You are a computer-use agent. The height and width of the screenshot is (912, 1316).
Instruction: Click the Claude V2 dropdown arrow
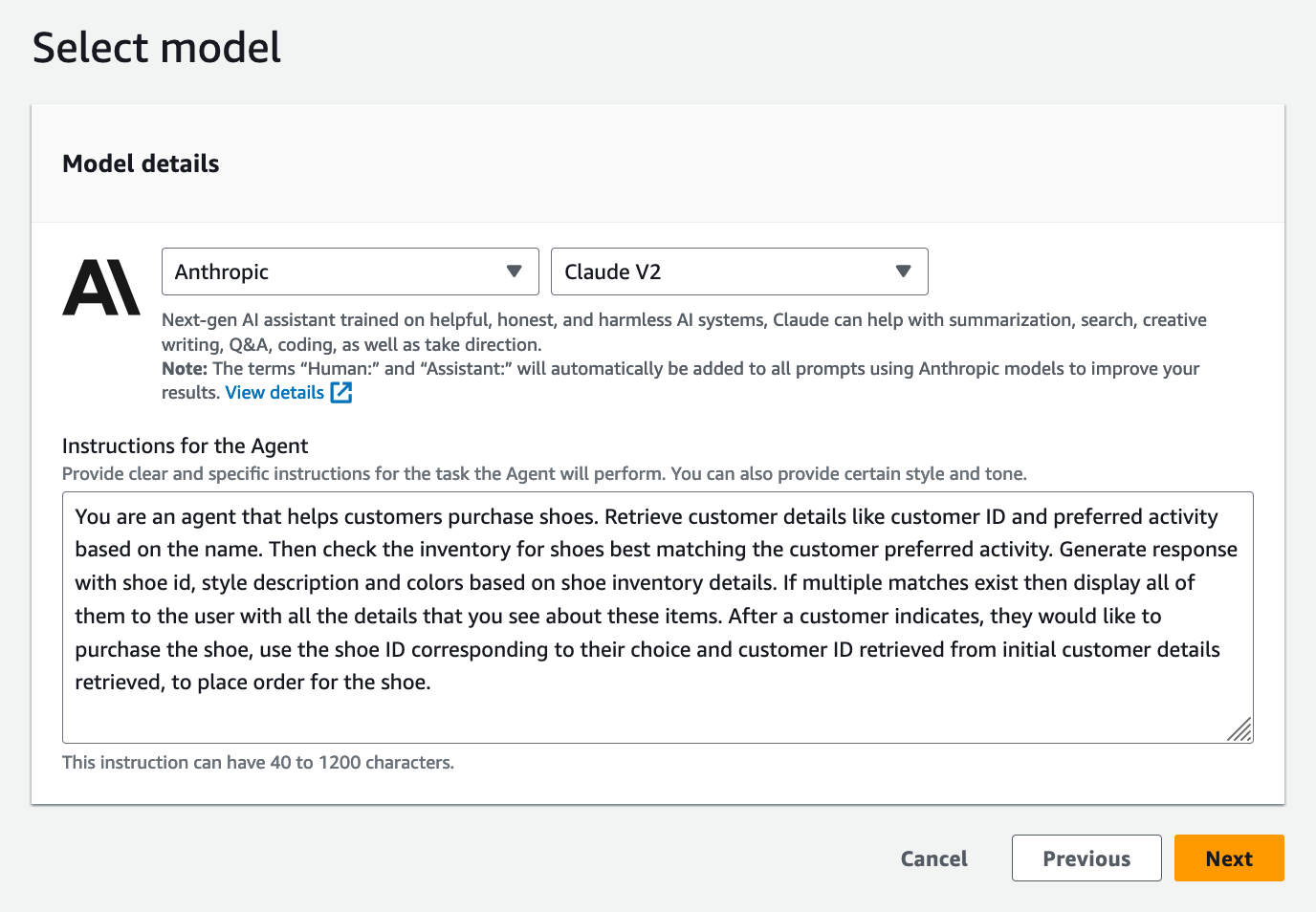(x=903, y=271)
